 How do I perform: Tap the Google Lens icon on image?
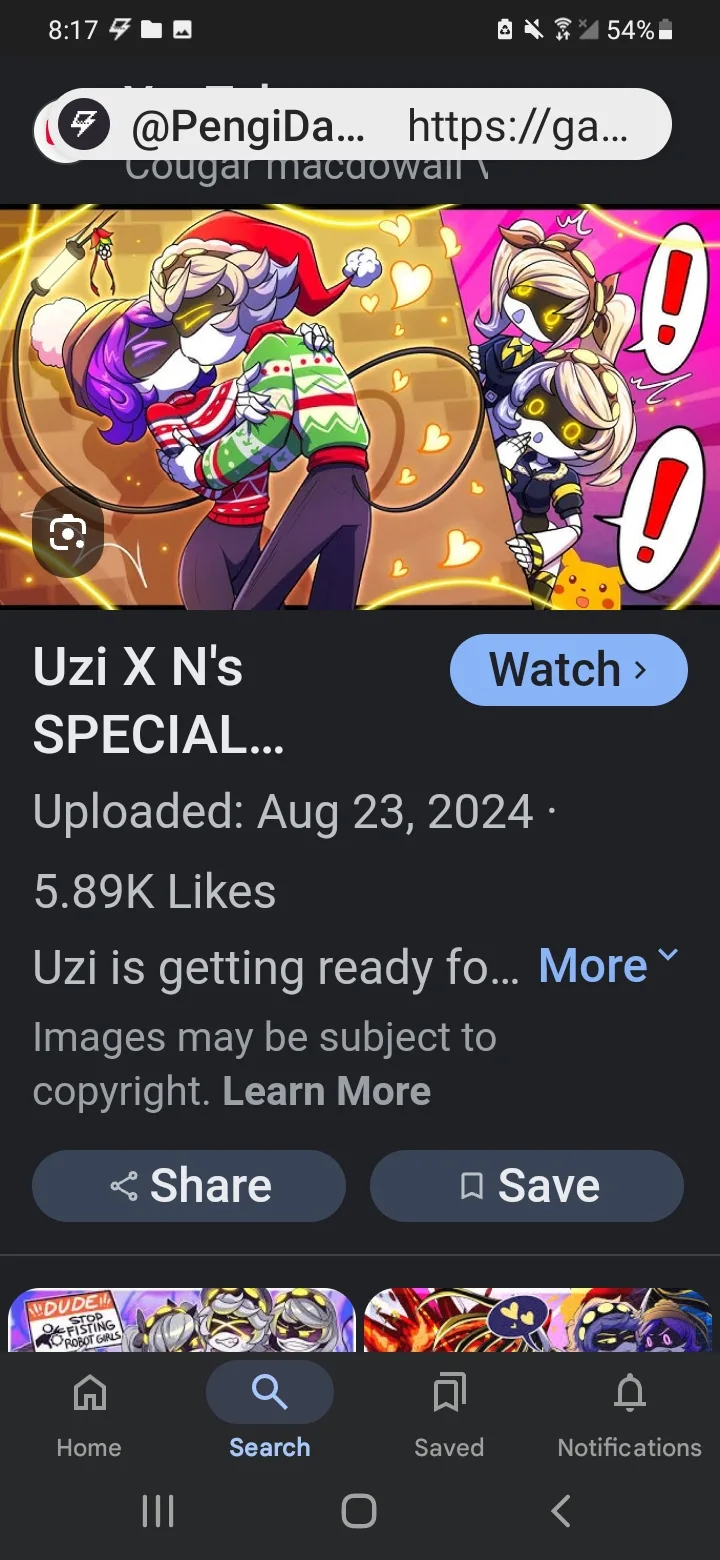coord(67,534)
